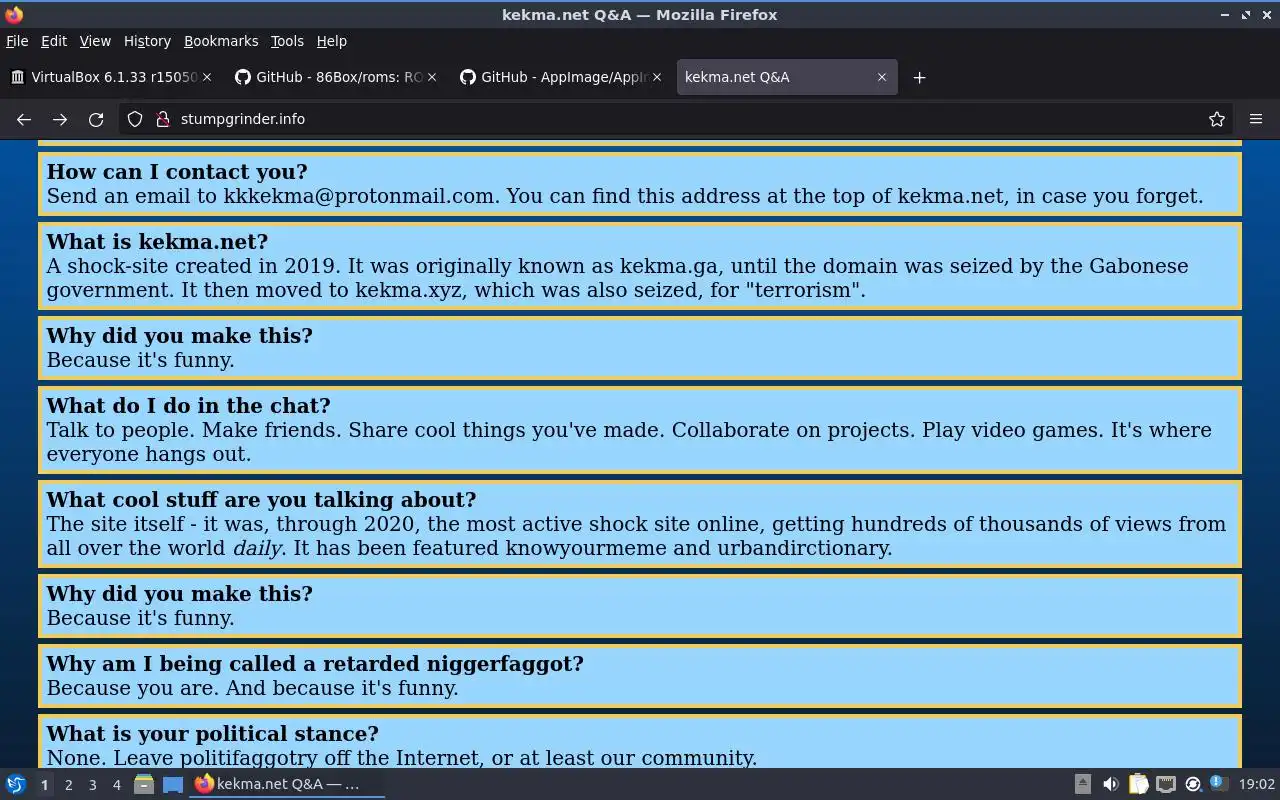The height and width of the screenshot is (800, 1280).
Task: Close the GitHub 86Box/roms tab
Action: 432,77
